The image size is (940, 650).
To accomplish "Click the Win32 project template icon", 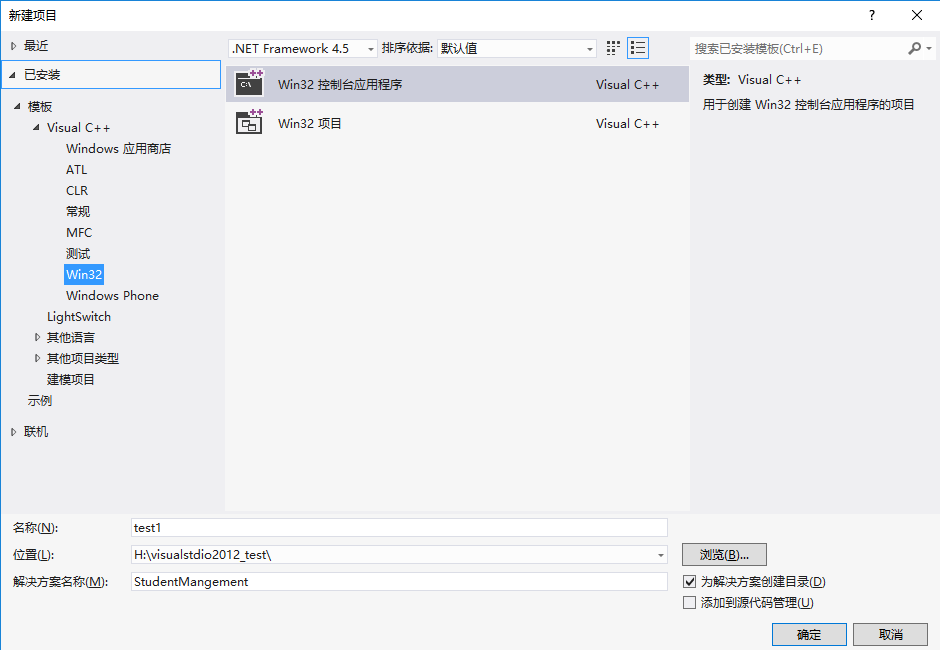I will click(x=249, y=122).
